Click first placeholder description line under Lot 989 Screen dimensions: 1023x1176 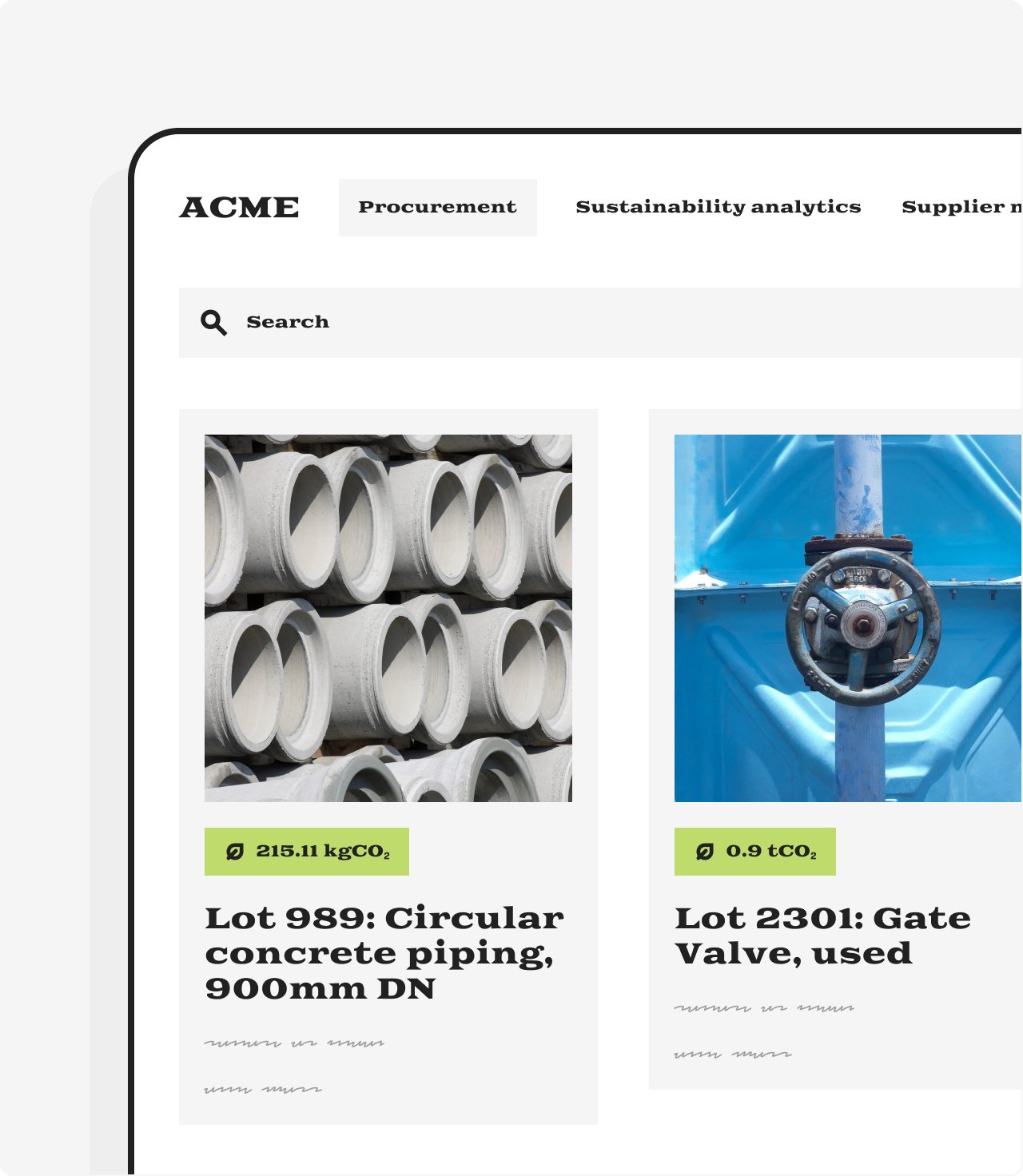(x=294, y=1043)
